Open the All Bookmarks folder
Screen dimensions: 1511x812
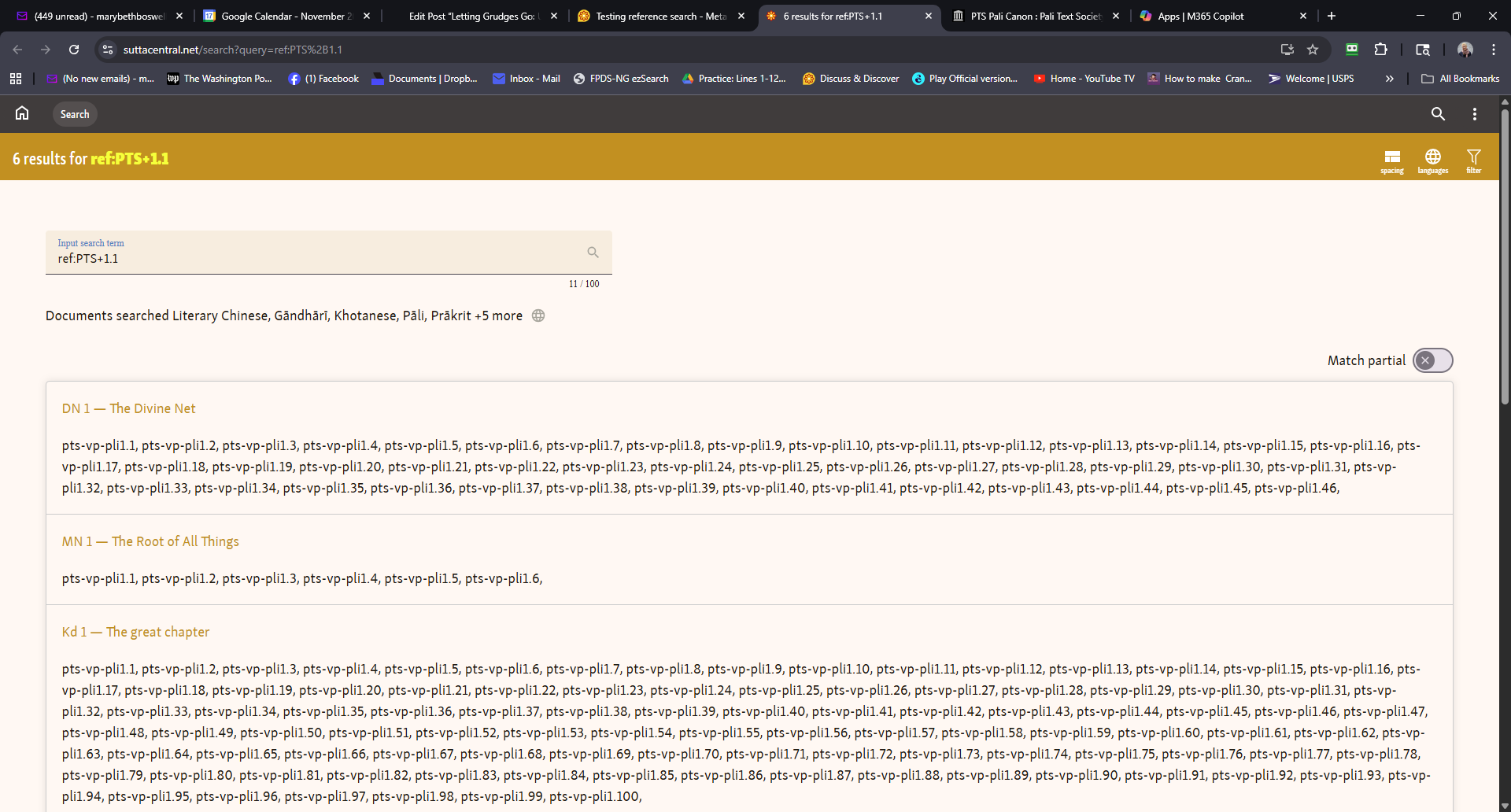[1461, 79]
